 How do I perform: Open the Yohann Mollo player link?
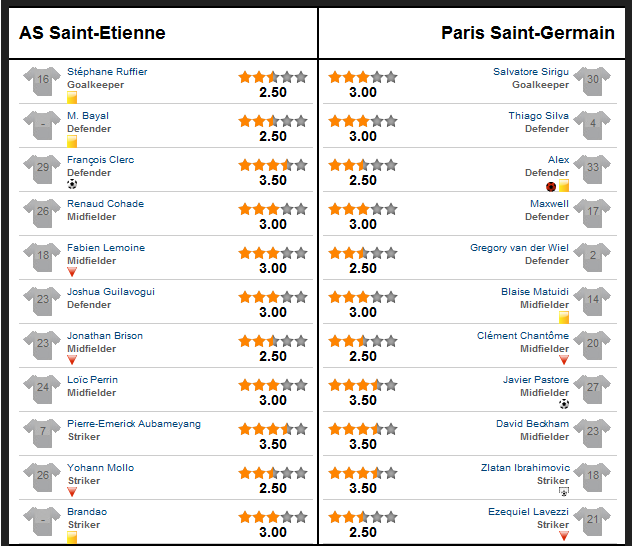click(x=100, y=467)
